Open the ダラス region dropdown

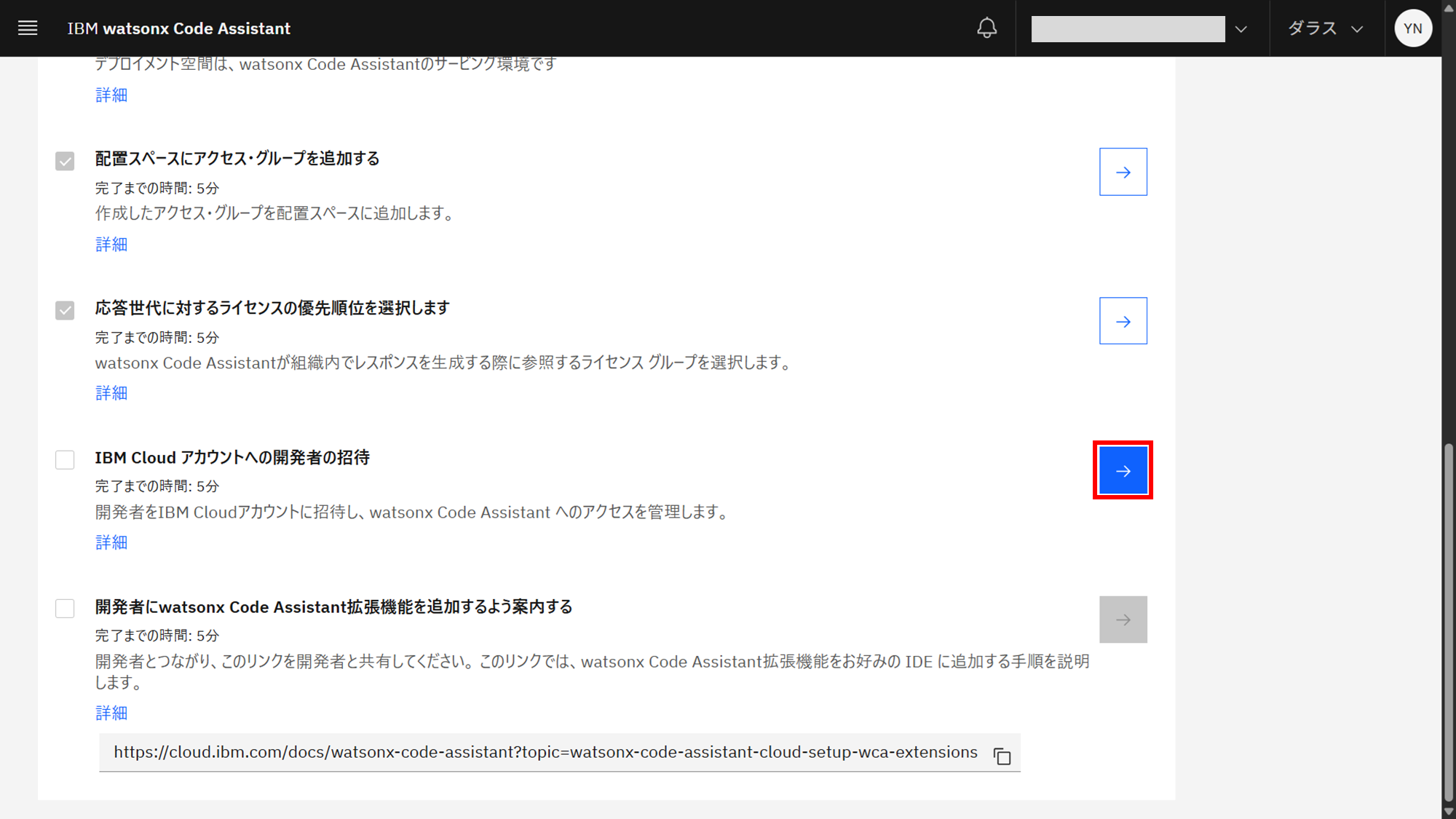click(x=1325, y=28)
